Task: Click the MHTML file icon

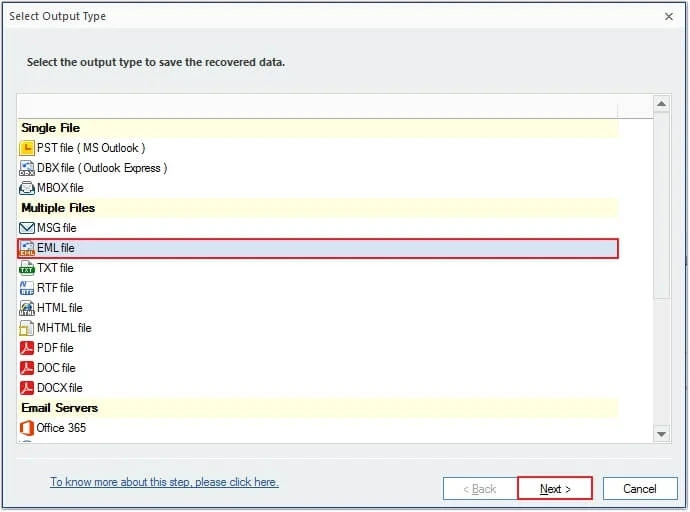Action: click(x=27, y=328)
